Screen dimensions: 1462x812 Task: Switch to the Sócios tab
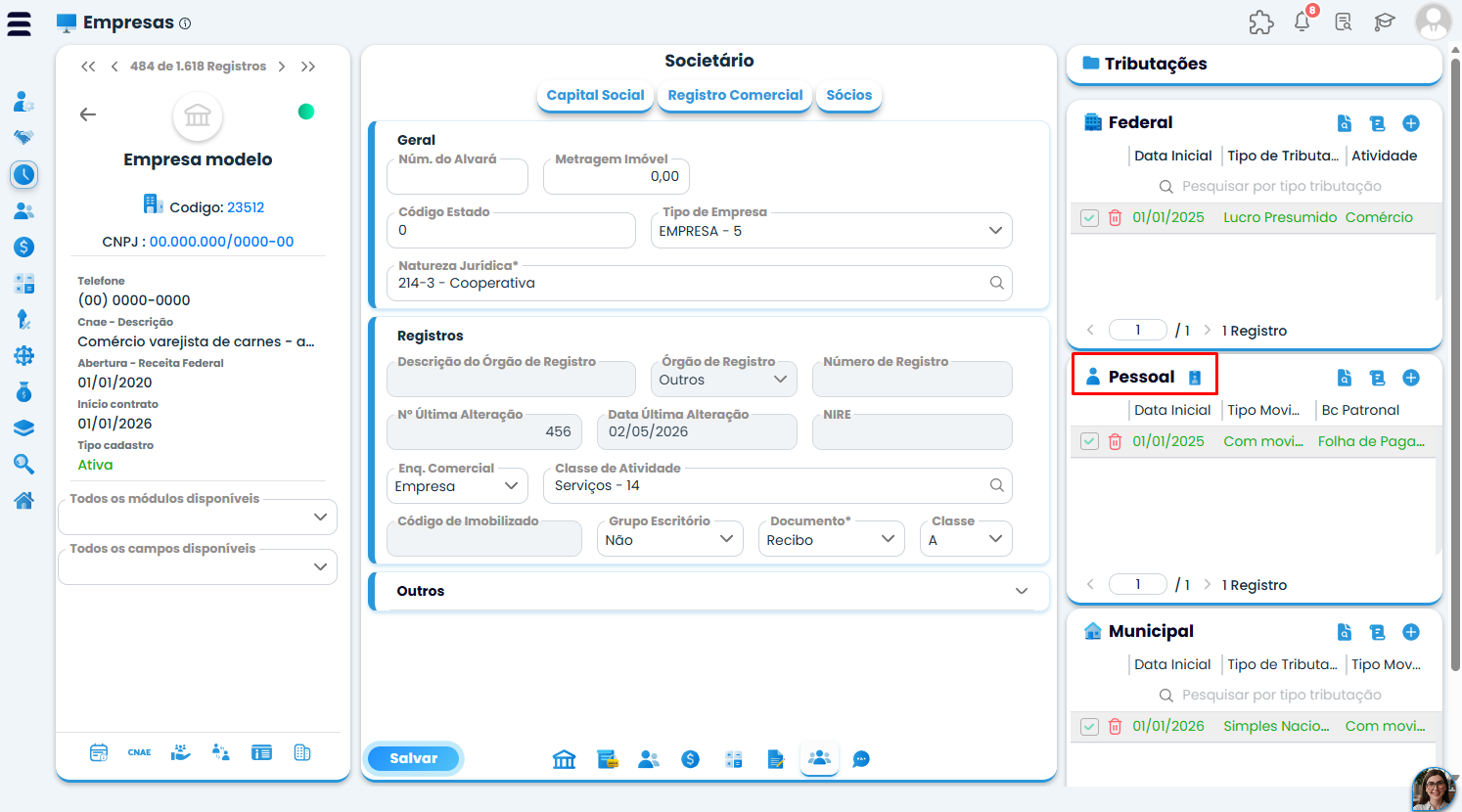click(848, 96)
